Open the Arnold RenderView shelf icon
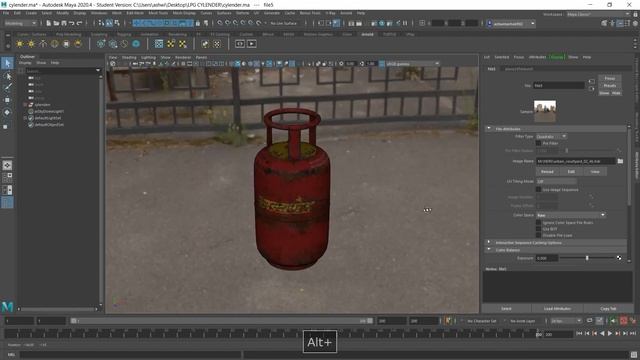The image size is (640, 360). [240, 44]
